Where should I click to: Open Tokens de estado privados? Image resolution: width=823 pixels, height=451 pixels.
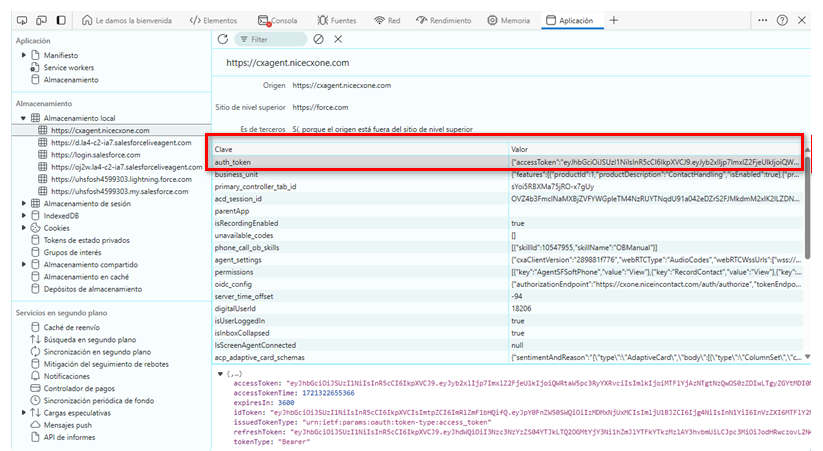(87, 240)
